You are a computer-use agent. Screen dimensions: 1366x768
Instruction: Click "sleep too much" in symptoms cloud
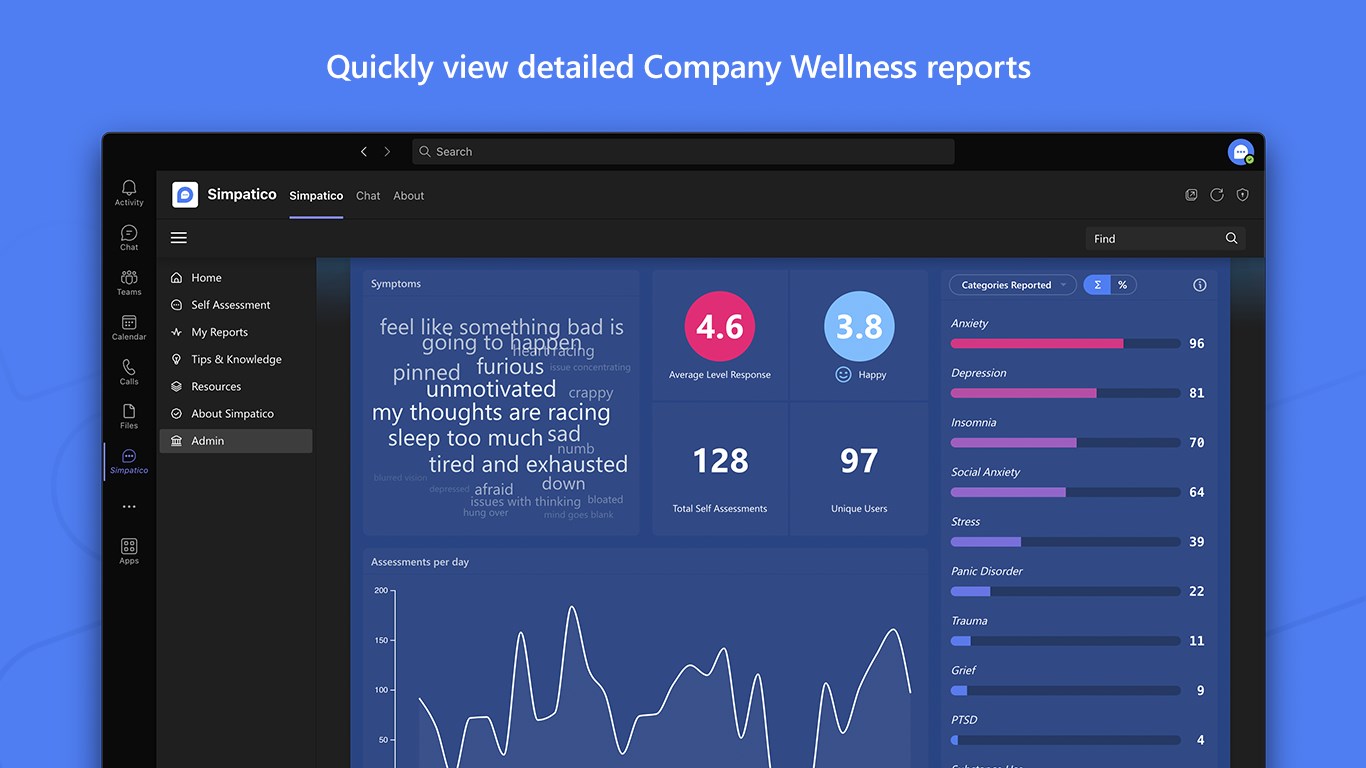(x=465, y=438)
